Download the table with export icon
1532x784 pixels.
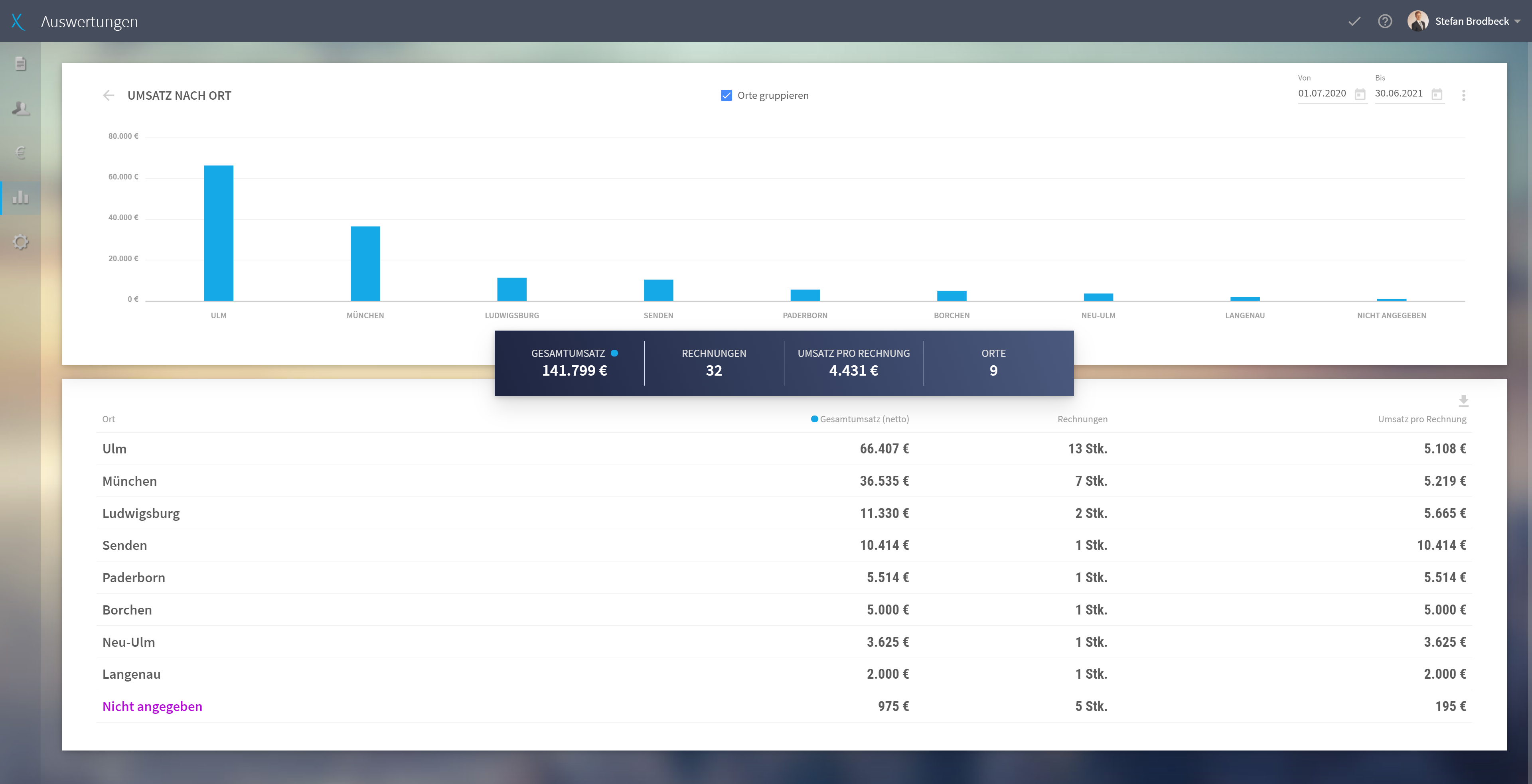pos(1464,401)
